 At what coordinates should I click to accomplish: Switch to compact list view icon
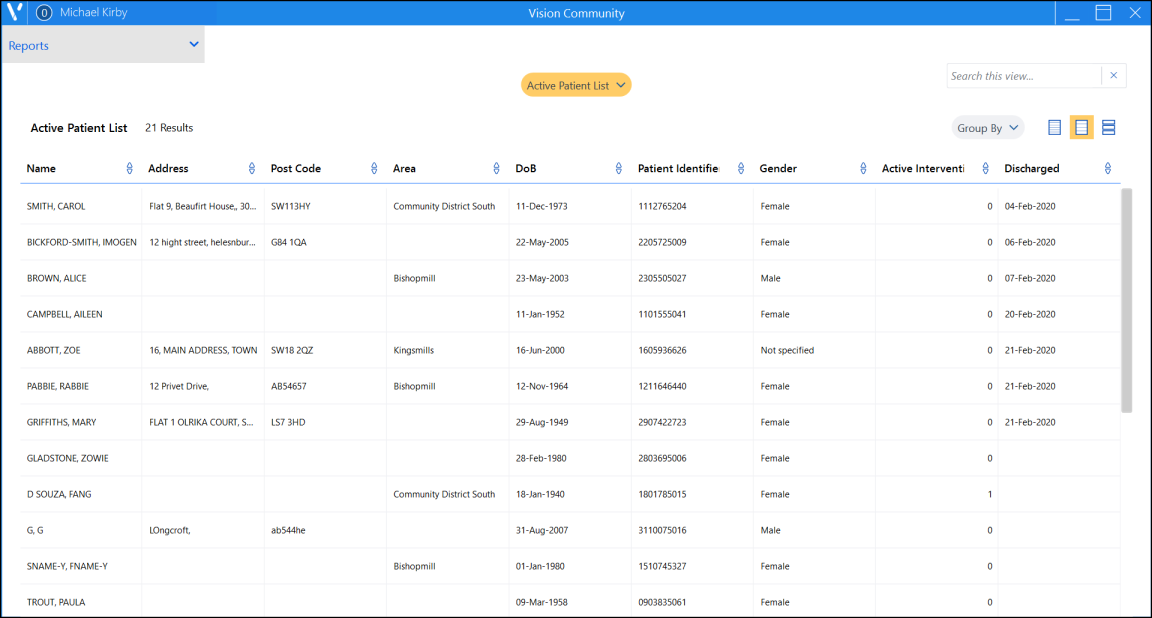pyautogui.click(x=1054, y=128)
